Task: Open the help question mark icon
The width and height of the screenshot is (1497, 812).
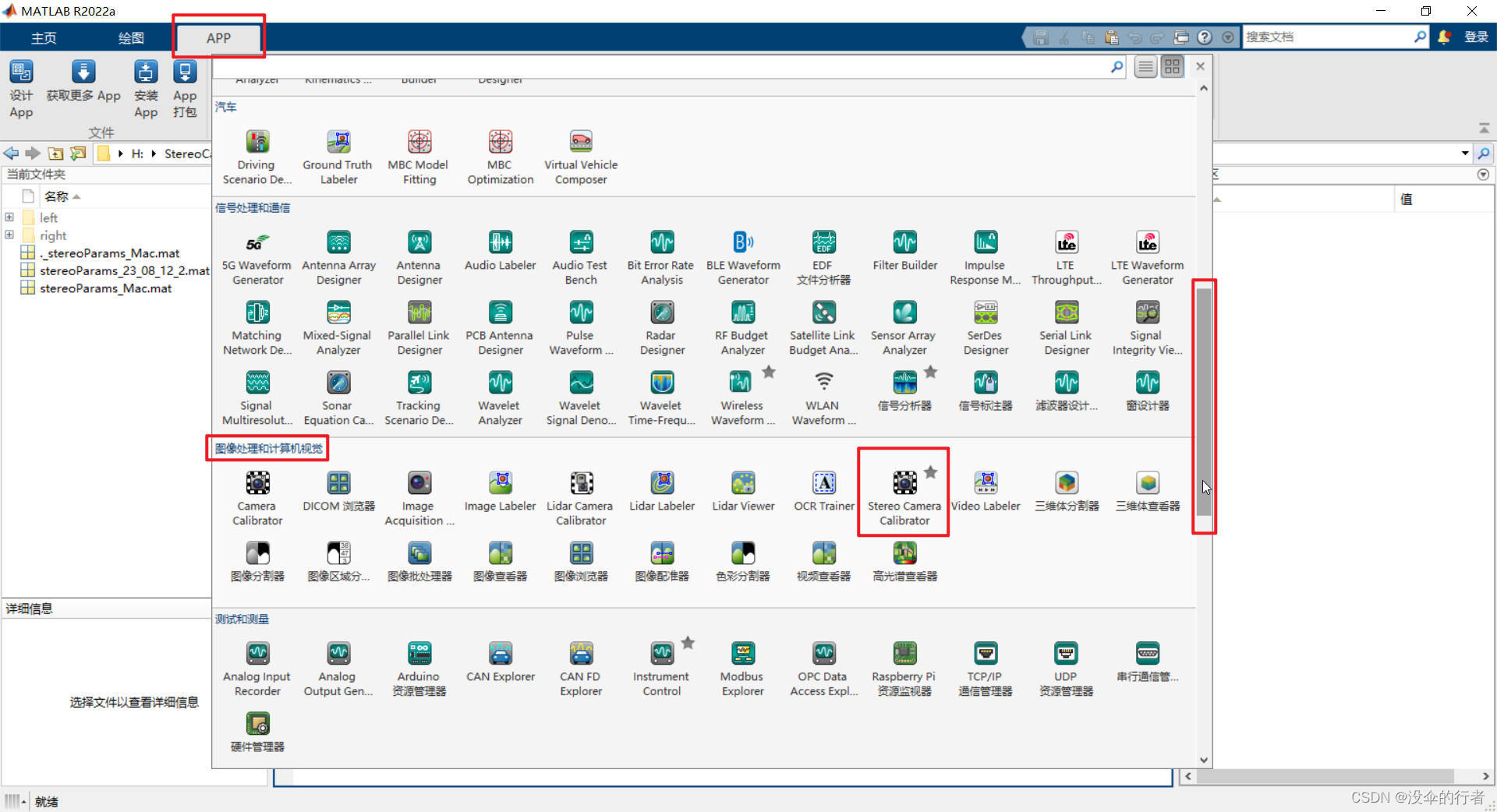Action: [x=1205, y=37]
